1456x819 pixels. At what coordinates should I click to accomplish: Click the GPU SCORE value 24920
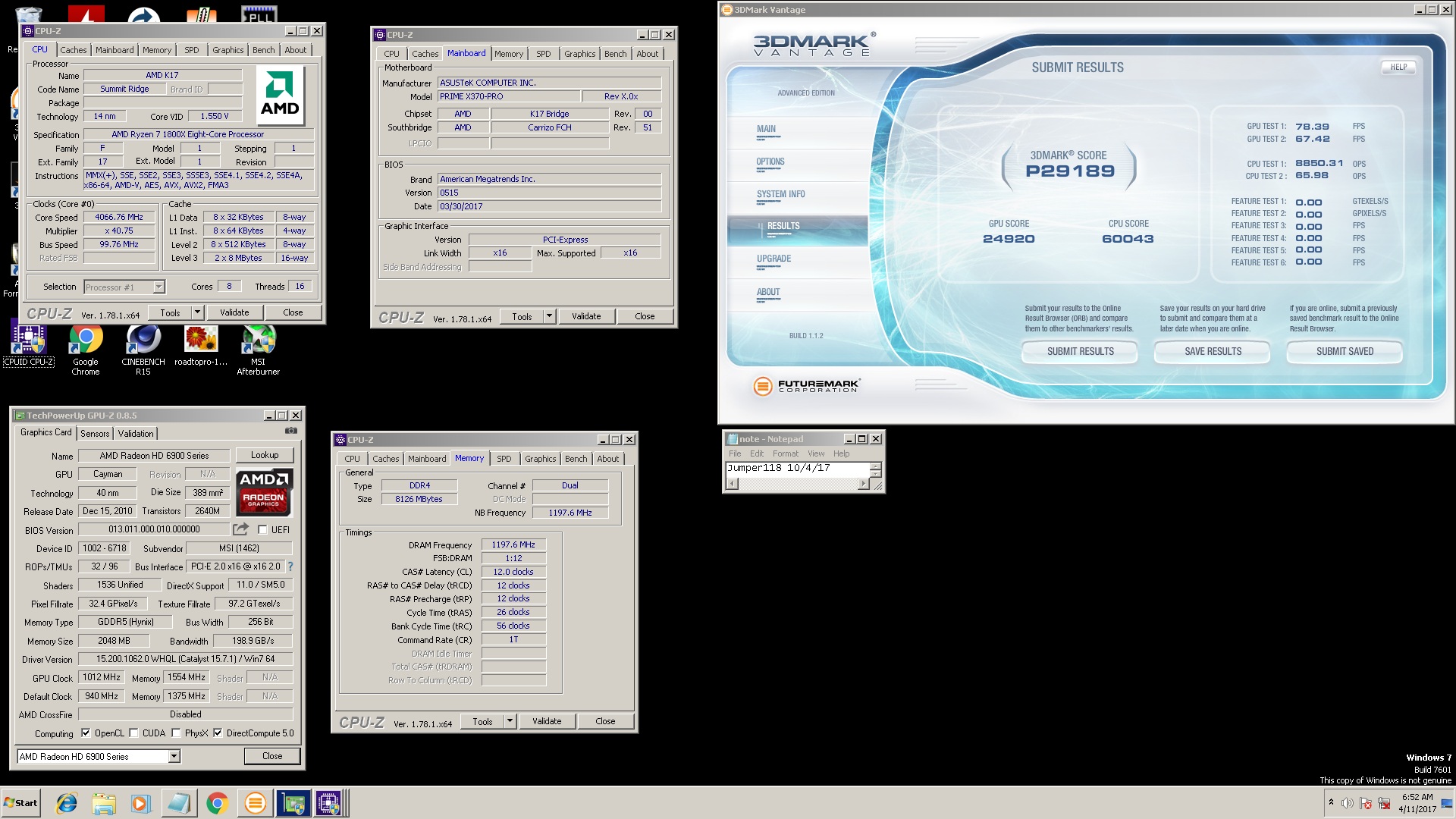(x=1009, y=239)
